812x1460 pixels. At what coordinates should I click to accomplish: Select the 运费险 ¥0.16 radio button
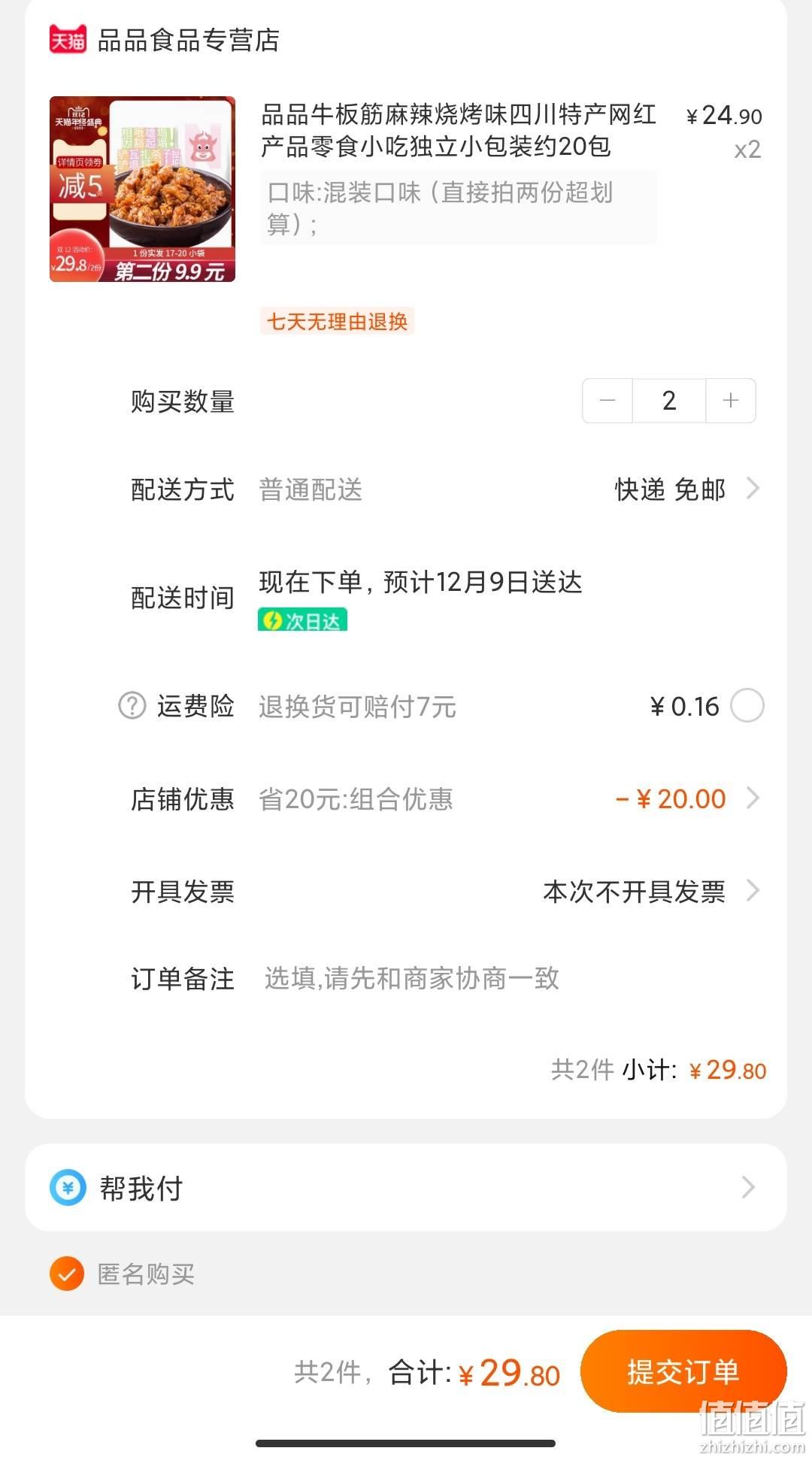[747, 706]
